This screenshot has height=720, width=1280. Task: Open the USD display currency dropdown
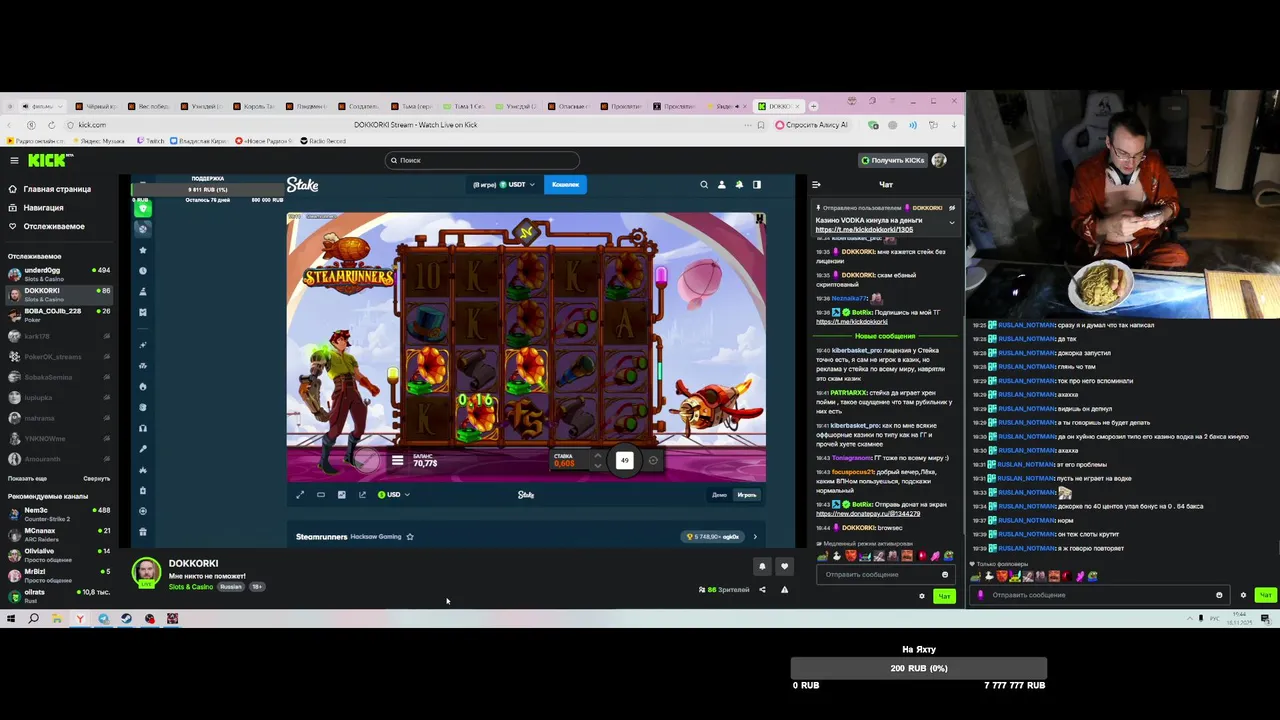click(394, 495)
